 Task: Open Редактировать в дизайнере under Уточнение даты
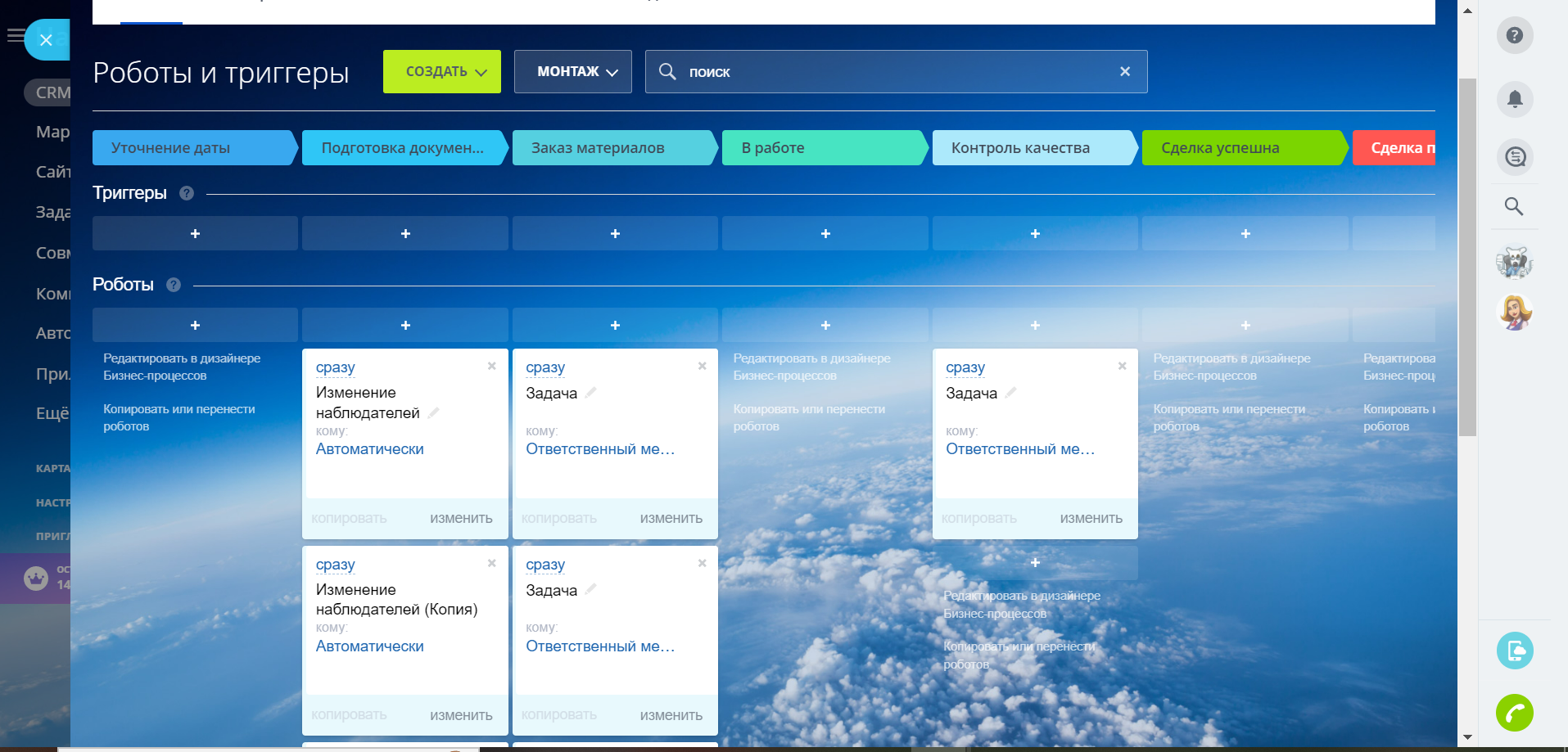[x=182, y=367]
